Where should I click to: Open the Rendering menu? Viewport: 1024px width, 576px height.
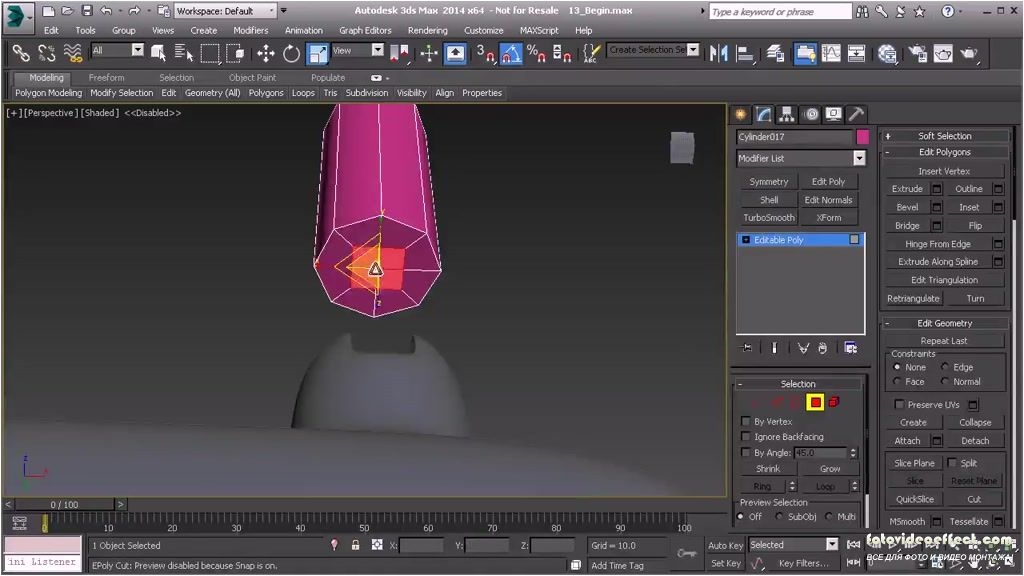[x=428, y=31]
